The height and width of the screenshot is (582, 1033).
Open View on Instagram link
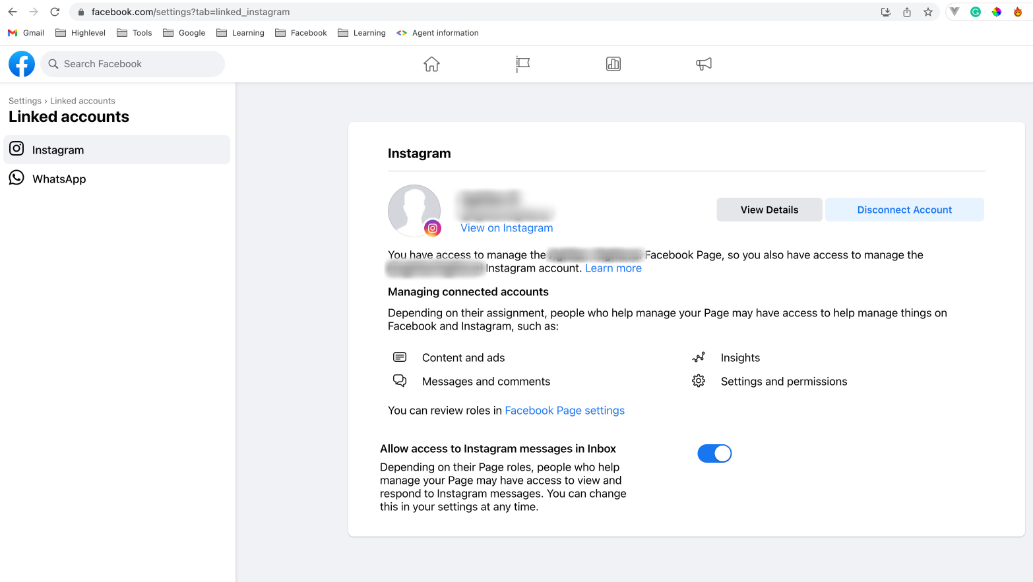coord(507,228)
